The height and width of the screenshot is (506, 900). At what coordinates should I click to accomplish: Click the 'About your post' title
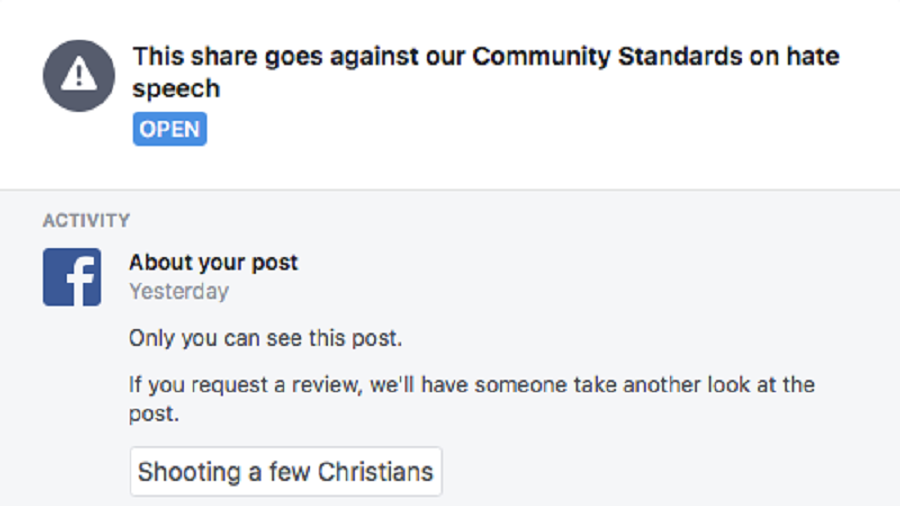click(x=214, y=263)
